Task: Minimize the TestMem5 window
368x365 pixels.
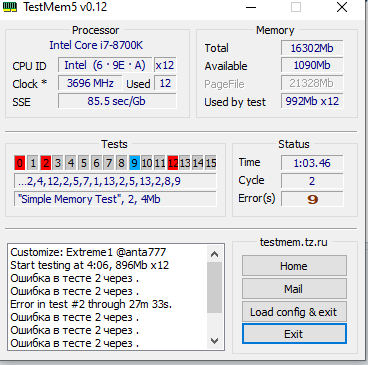Action: [251, 7]
